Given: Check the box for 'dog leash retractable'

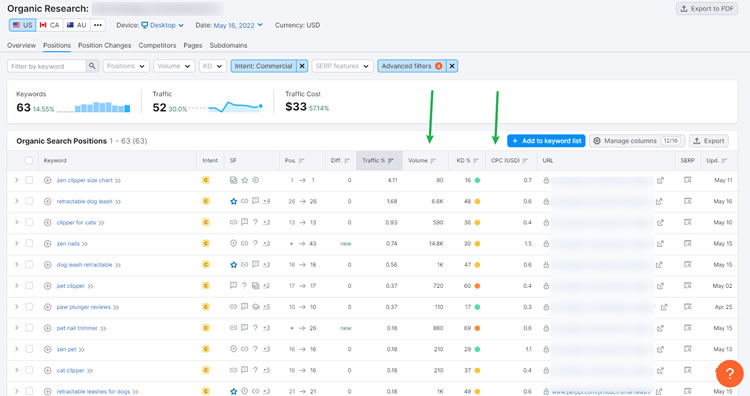Looking at the screenshot, I should click(x=29, y=264).
